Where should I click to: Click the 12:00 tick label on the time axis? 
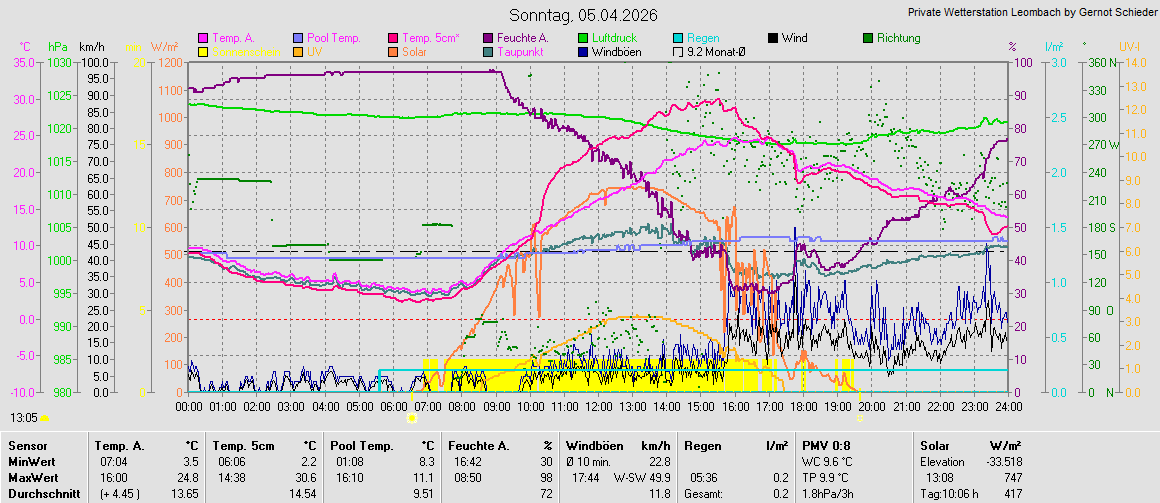(x=598, y=407)
